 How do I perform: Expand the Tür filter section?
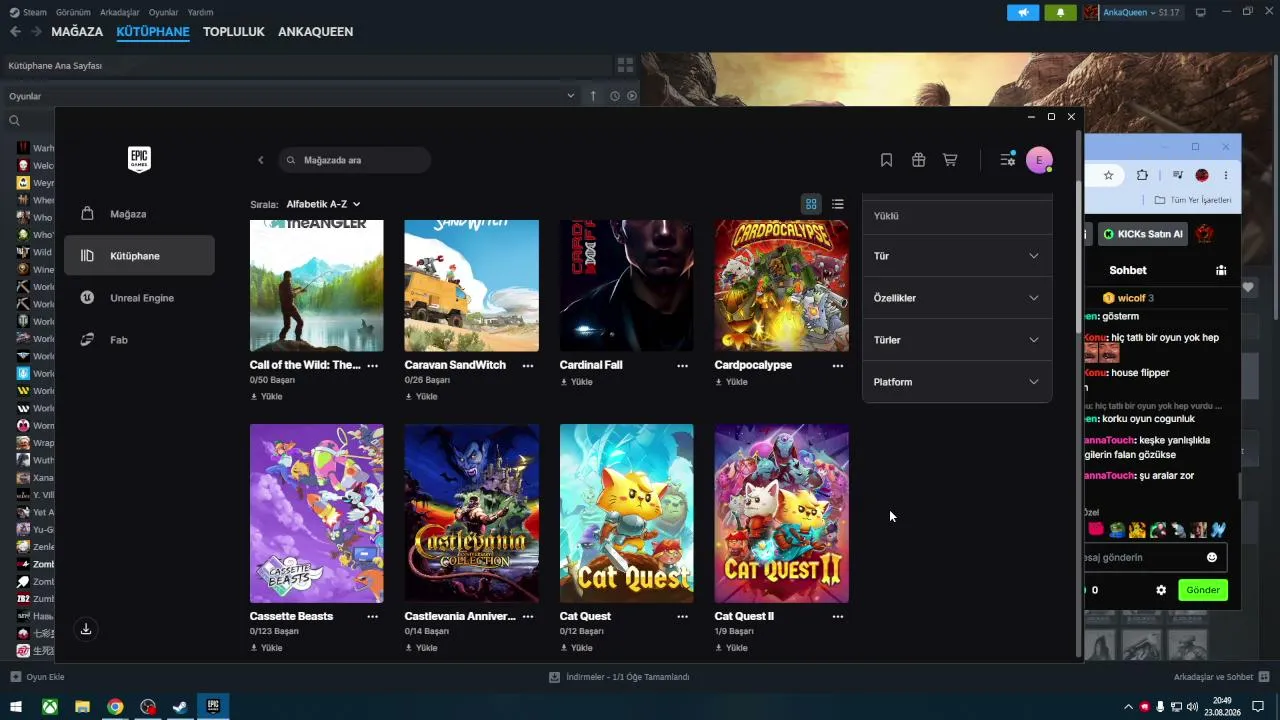(957, 256)
